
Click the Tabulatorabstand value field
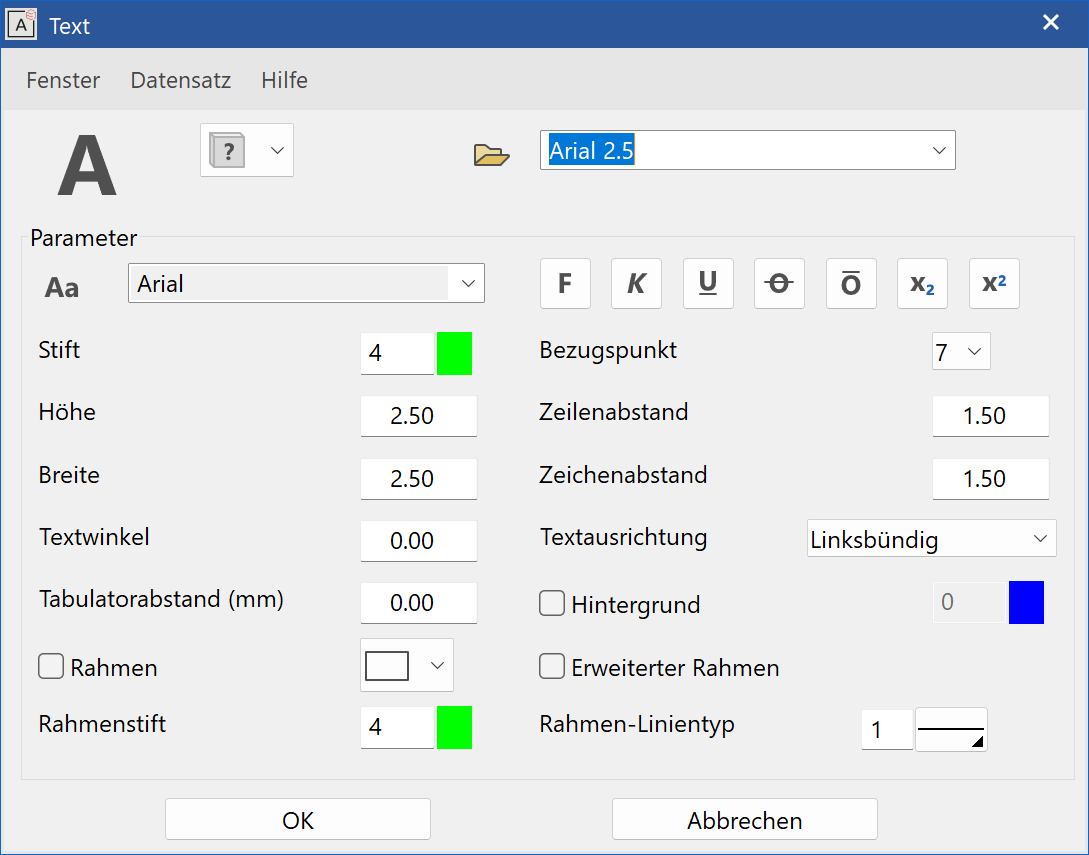coord(419,602)
